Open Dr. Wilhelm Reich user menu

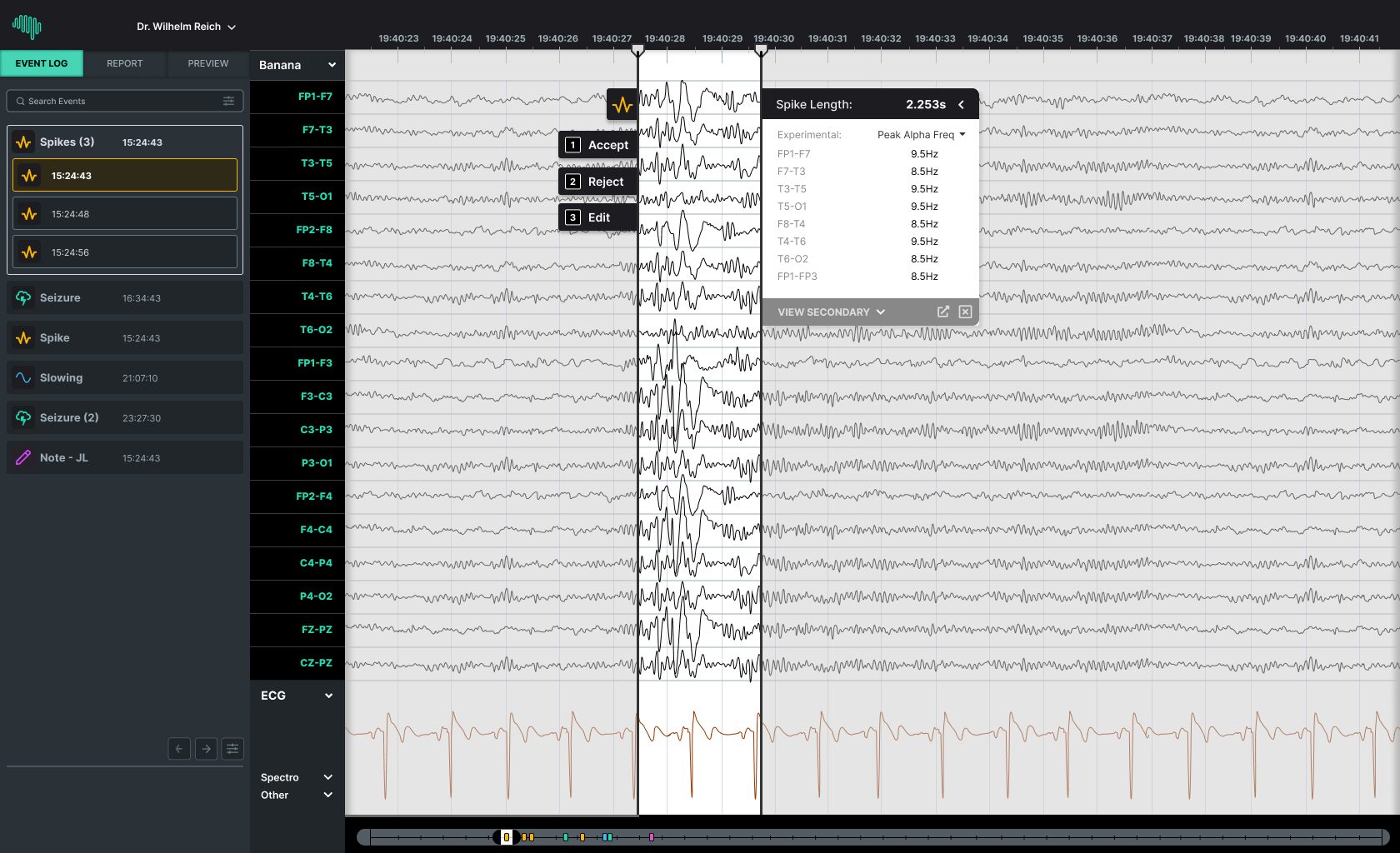[x=186, y=27]
